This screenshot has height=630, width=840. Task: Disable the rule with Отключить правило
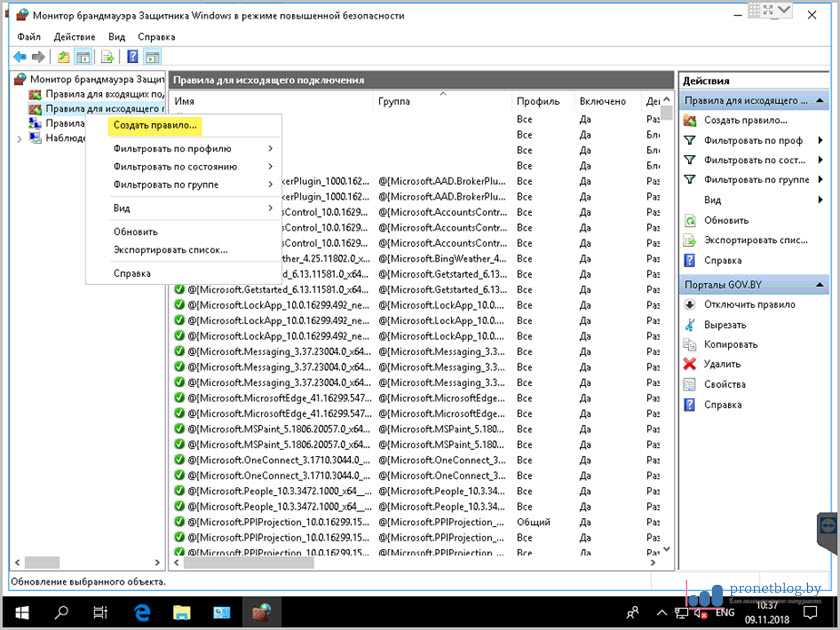[749, 305]
